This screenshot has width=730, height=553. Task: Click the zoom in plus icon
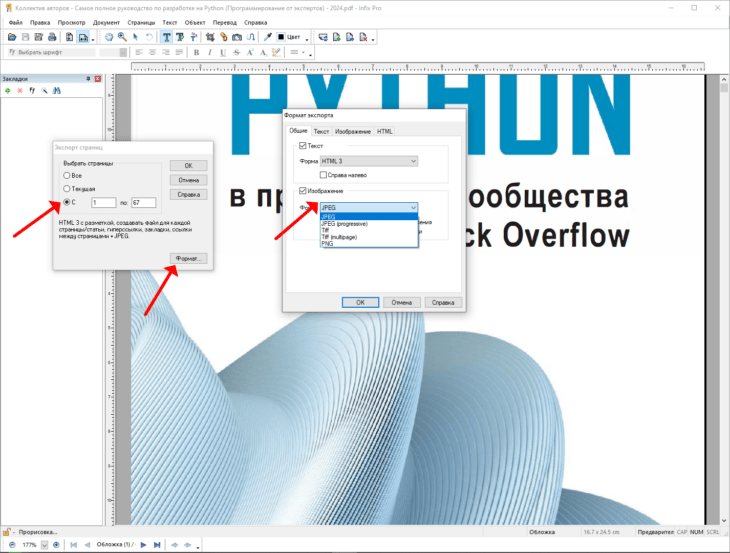pyautogui.click(x=56, y=545)
